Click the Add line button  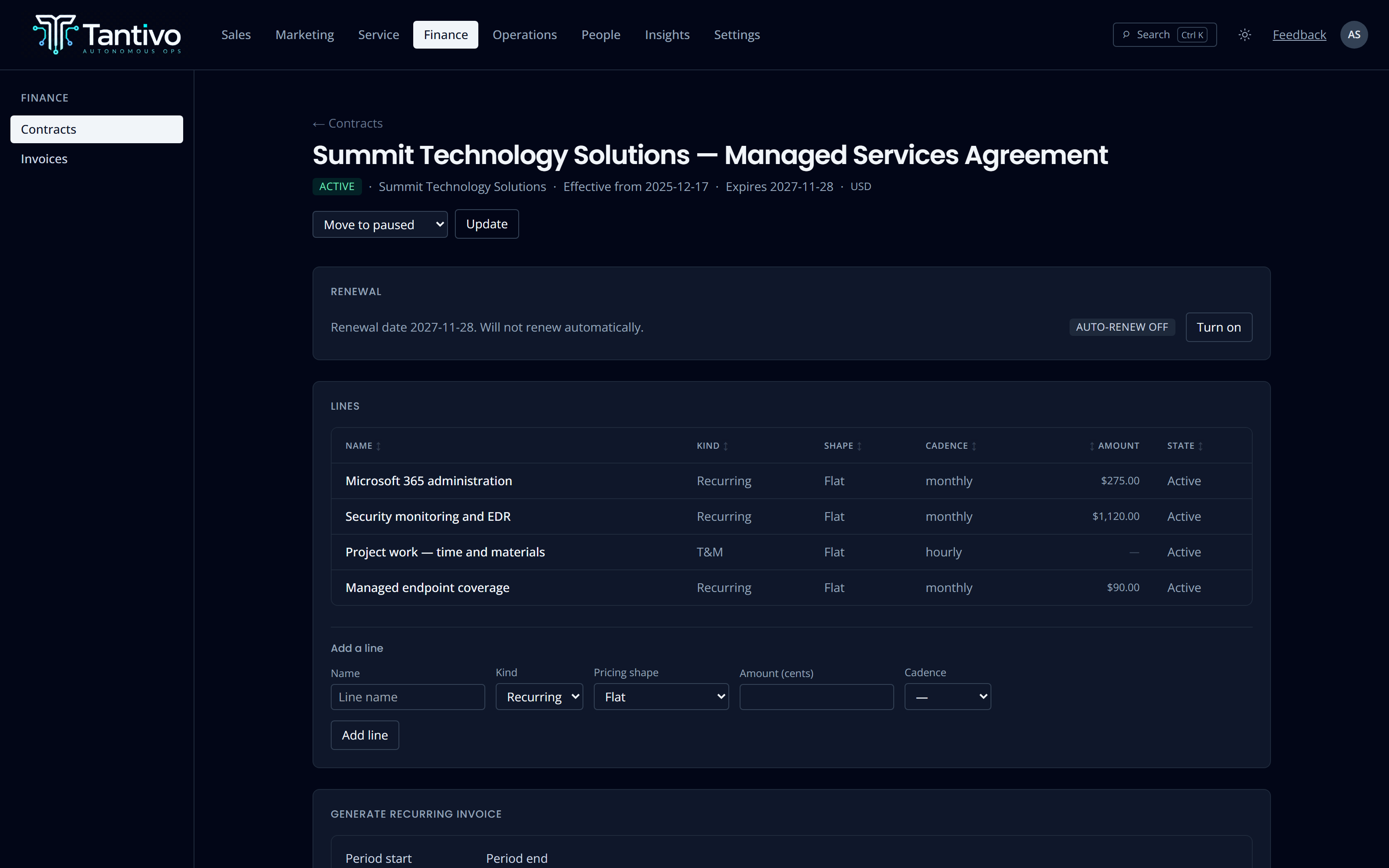point(365,735)
